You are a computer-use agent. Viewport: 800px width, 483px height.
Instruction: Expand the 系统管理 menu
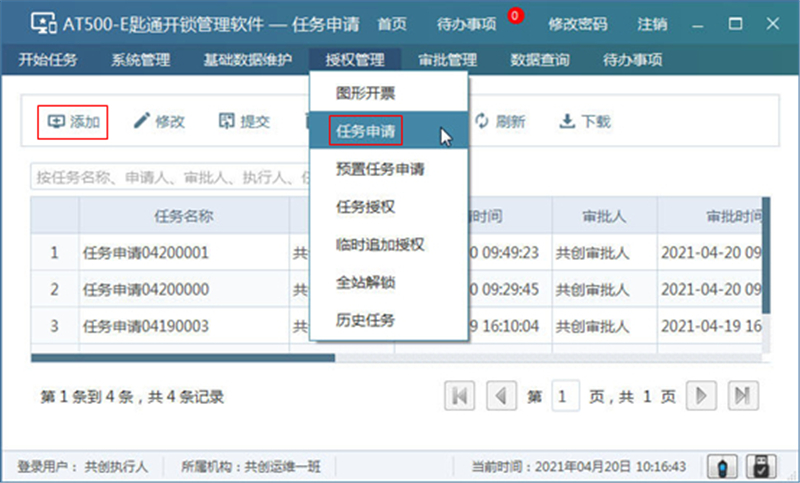click(x=140, y=60)
